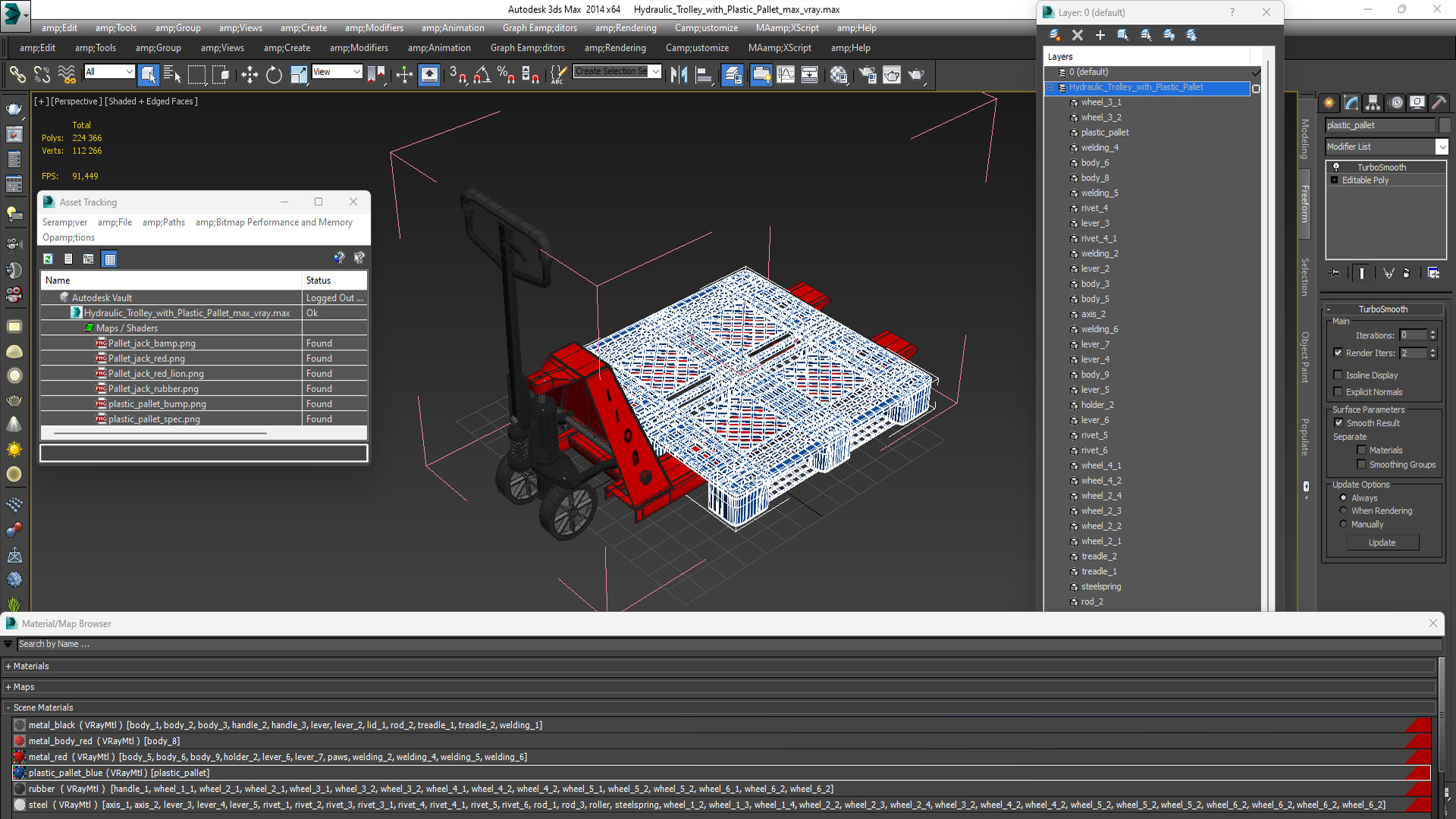Click the Mirror tool icon

pyautogui.click(x=679, y=74)
